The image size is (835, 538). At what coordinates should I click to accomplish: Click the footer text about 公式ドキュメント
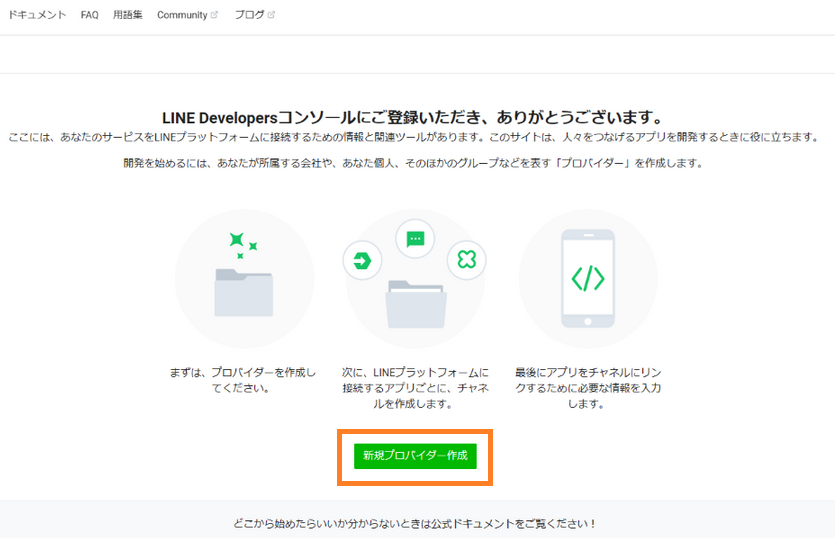pyautogui.click(x=415, y=524)
